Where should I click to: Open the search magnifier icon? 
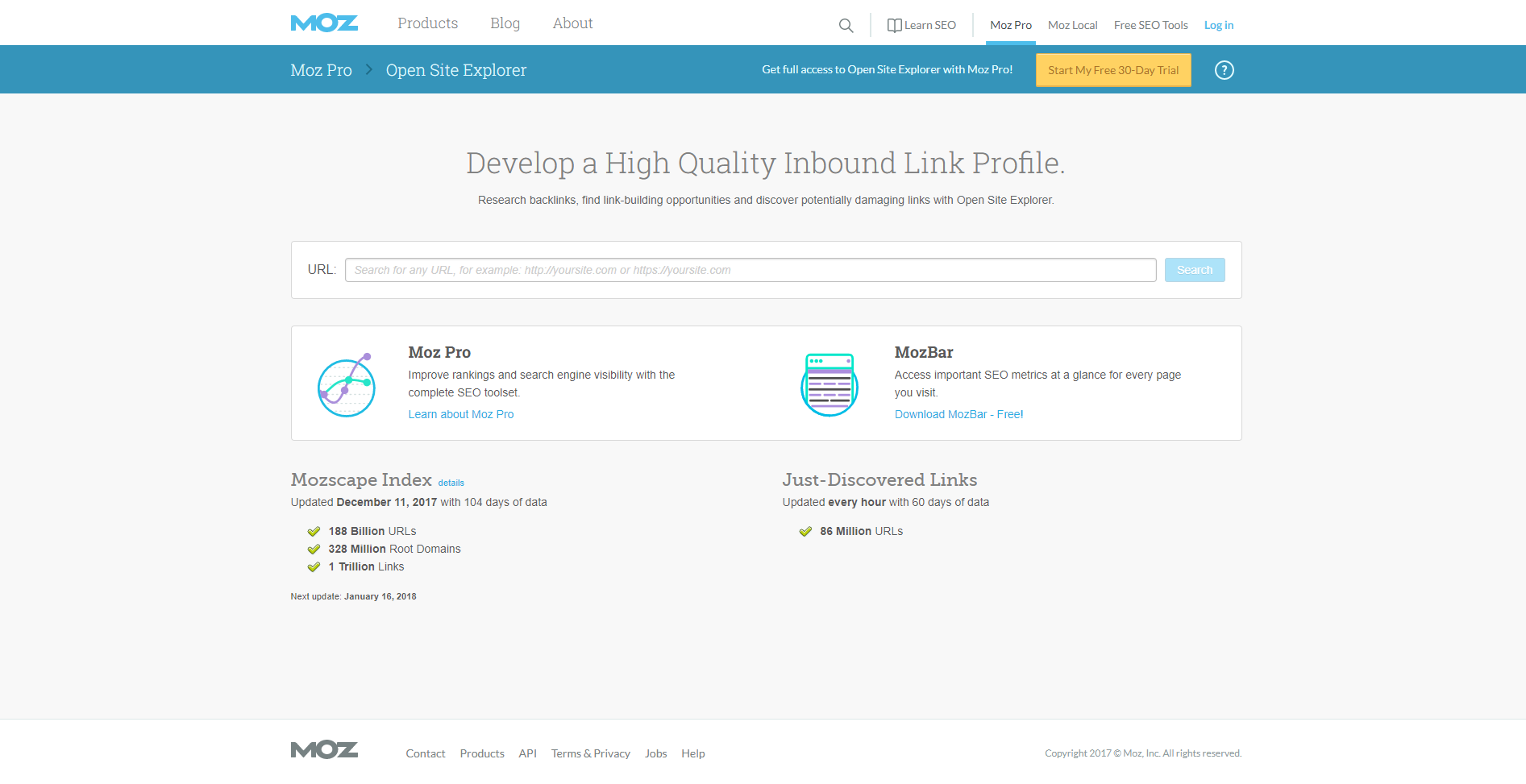[846, 26]
